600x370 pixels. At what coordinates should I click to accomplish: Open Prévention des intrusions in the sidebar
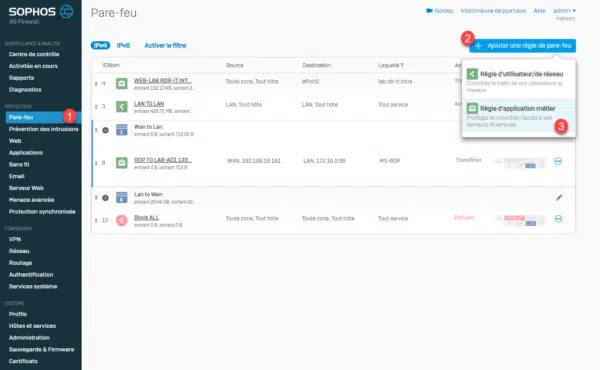coord(44,129)
